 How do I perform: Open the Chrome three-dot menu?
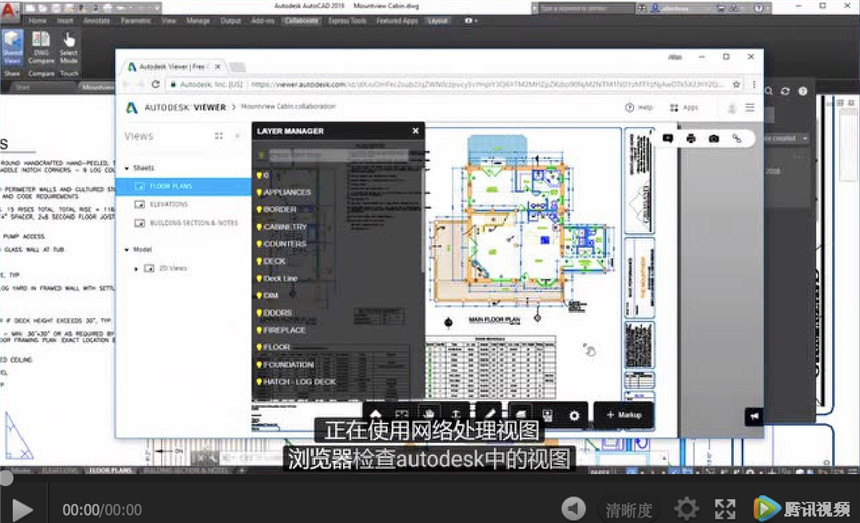(x=754, y=84)
